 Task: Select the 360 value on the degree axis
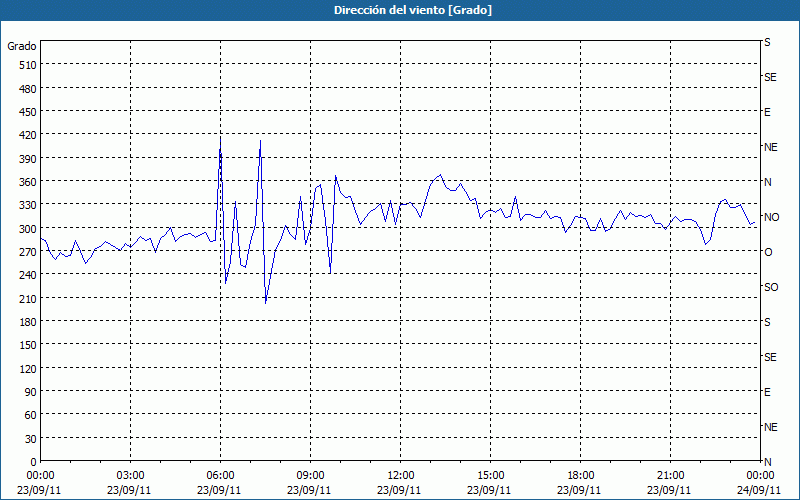tap(28, 182)
